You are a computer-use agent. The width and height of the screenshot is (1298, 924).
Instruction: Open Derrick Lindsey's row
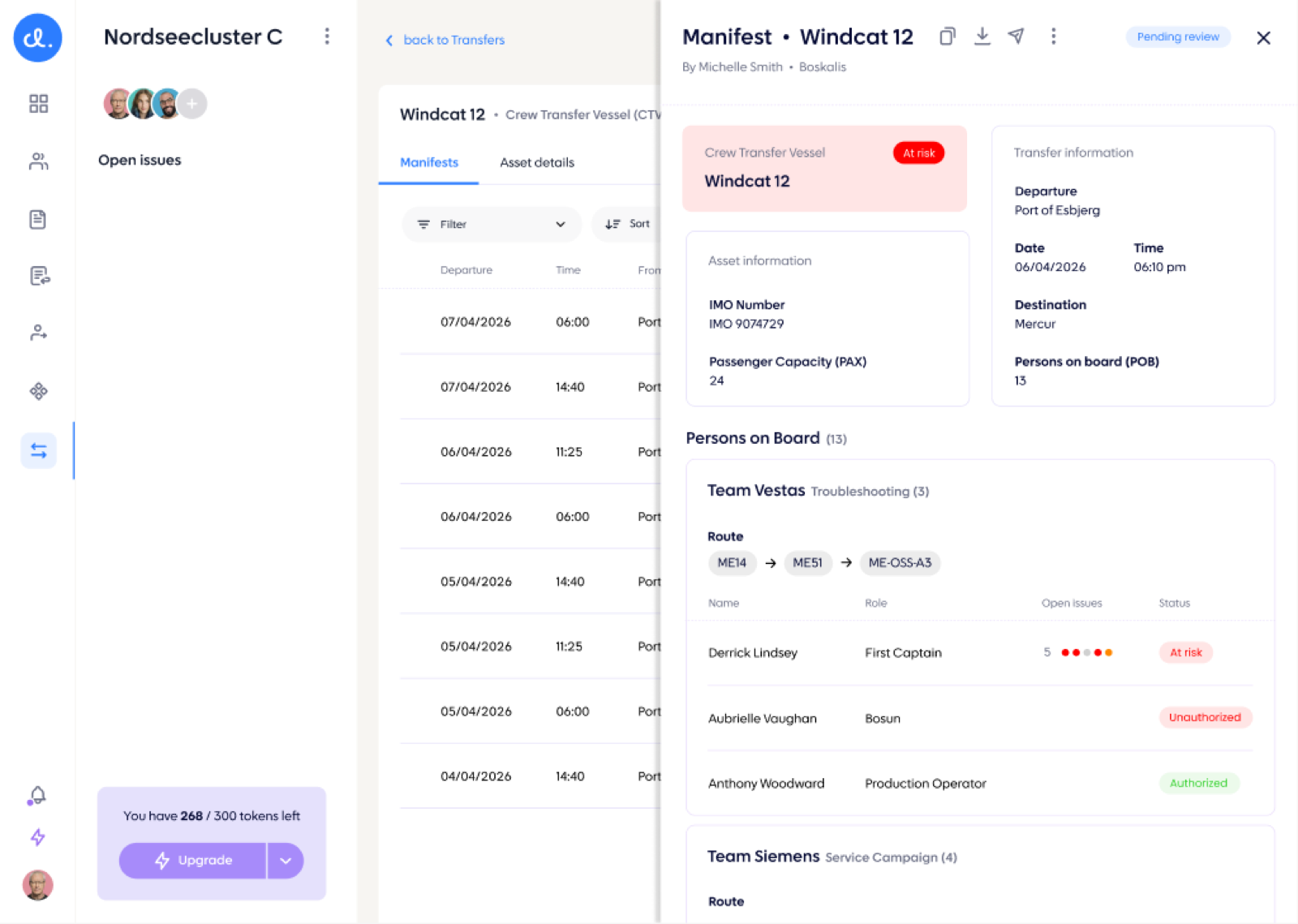(980, 653)
